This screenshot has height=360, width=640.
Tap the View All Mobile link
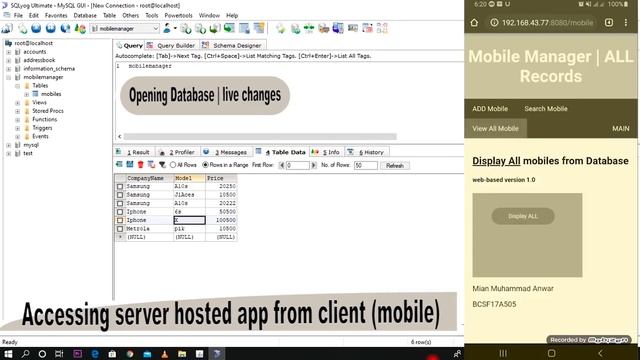[x=496, y=129]
